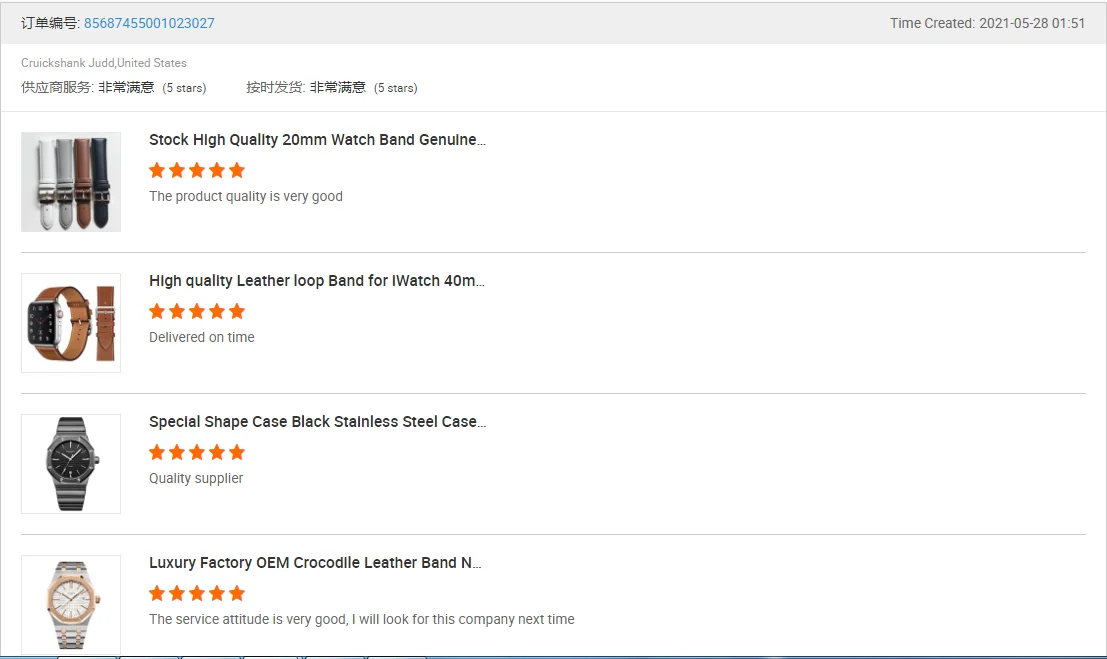Screen dimensions: 1107x659
Task: Open order number 85687455001023027 link
Action: pyautogui.click(x=149, y=23)
